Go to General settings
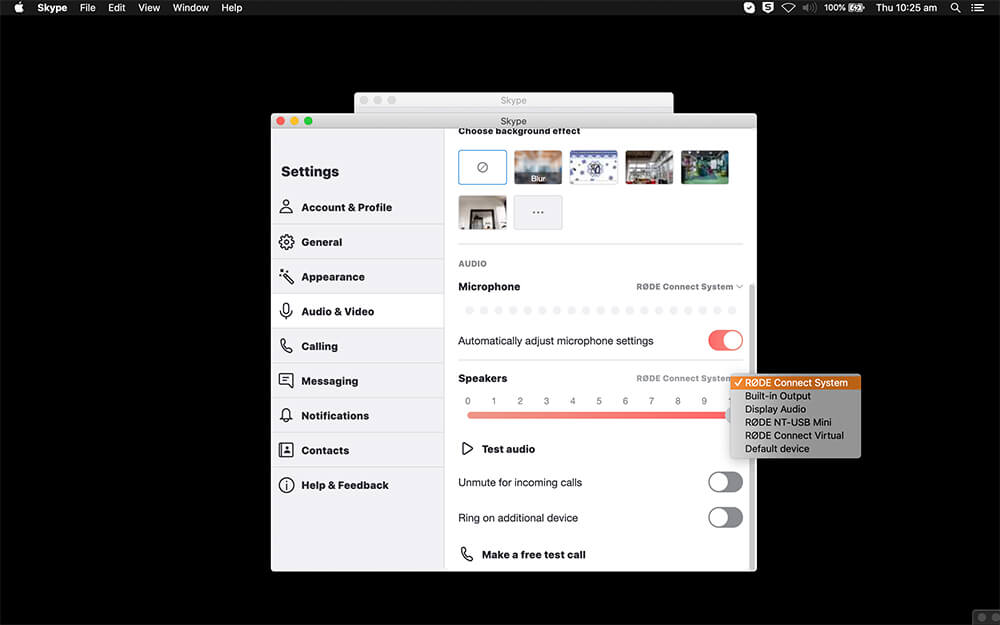Image resolution: width=1000 pixels, height=625 pixels. (x=358, y=242)
